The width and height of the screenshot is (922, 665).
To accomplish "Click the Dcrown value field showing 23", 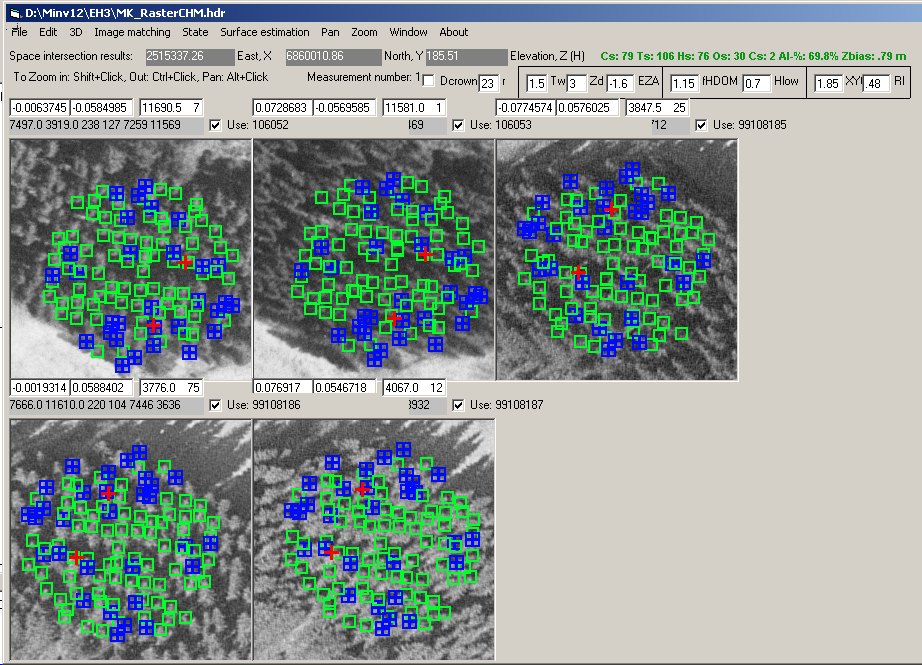I will pyautogui.click(x=488, y=83).
